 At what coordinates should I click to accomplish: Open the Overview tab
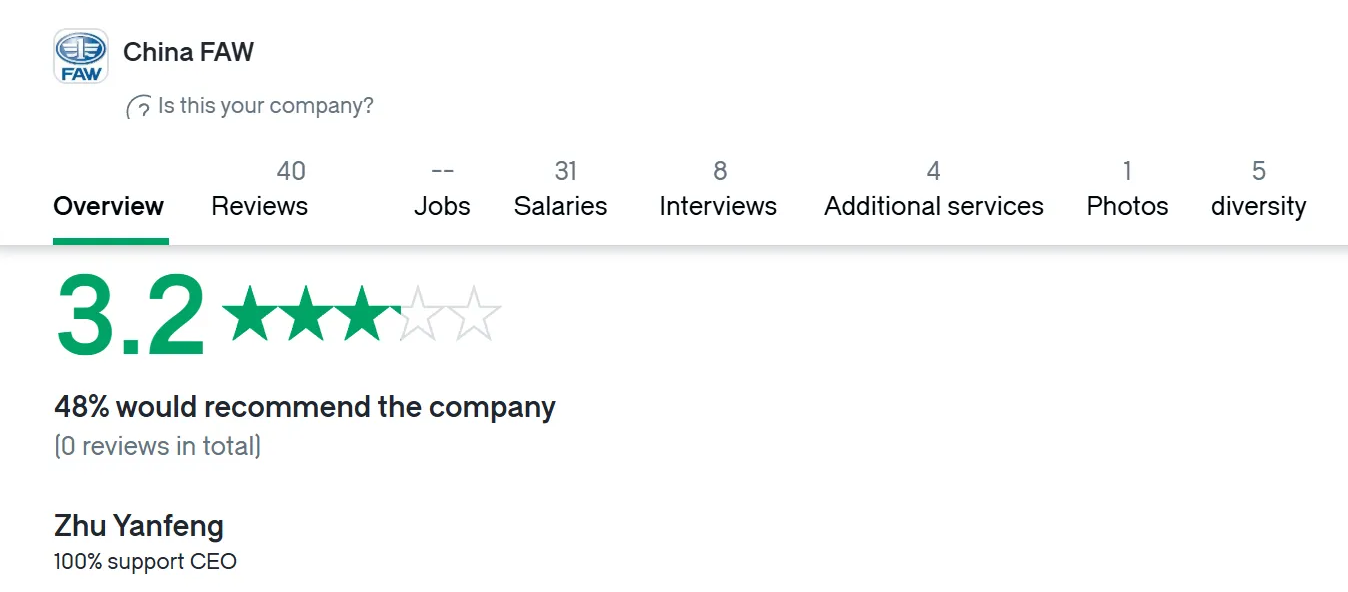coord(109,206)
